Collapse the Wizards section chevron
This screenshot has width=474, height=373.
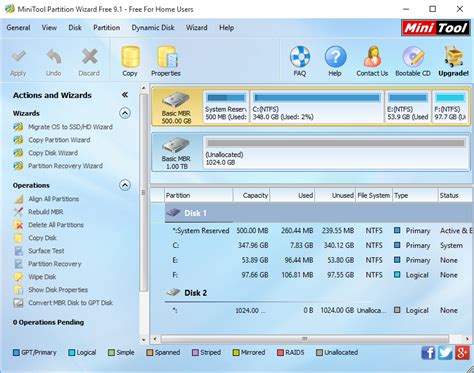coord(125,113)
